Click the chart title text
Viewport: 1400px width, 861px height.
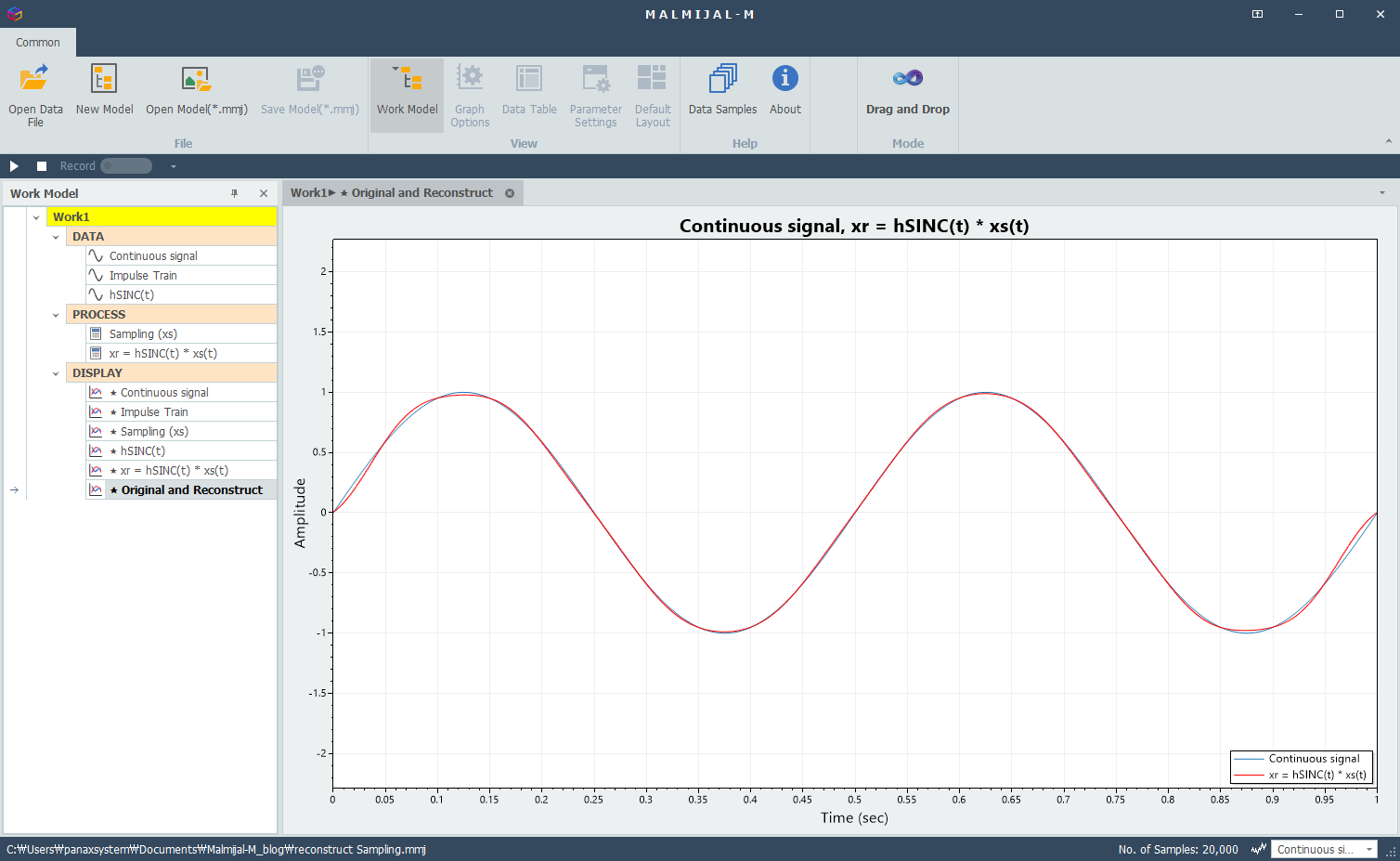pyautogui.click(x=854, y=226)
